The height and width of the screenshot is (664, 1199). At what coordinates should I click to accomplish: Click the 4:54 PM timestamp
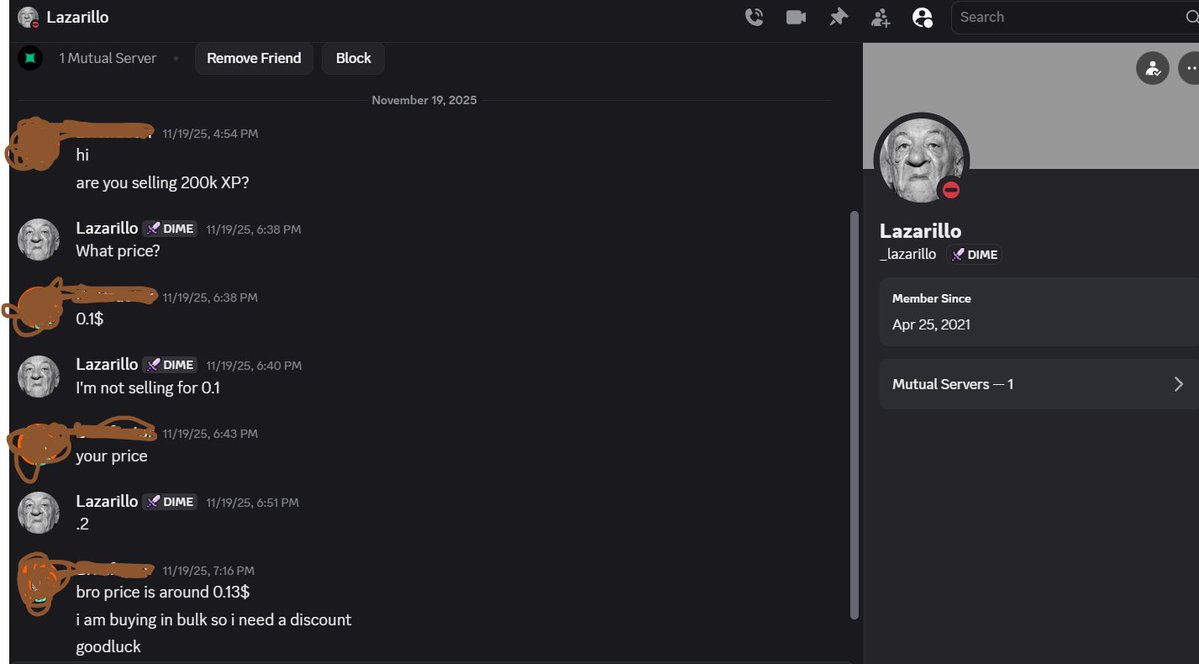210,134
